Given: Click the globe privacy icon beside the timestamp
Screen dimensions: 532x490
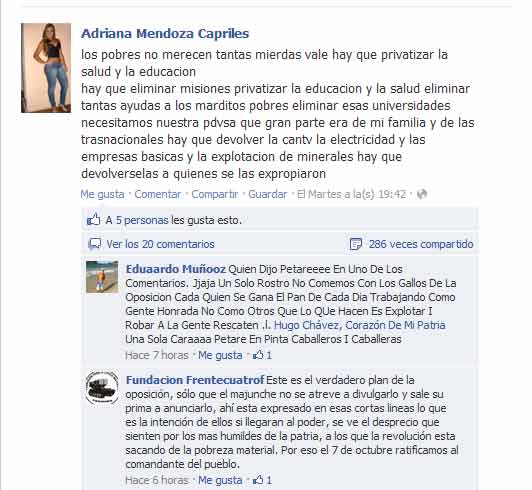Looking at the screenshot, I should click(x=421, y=194).
